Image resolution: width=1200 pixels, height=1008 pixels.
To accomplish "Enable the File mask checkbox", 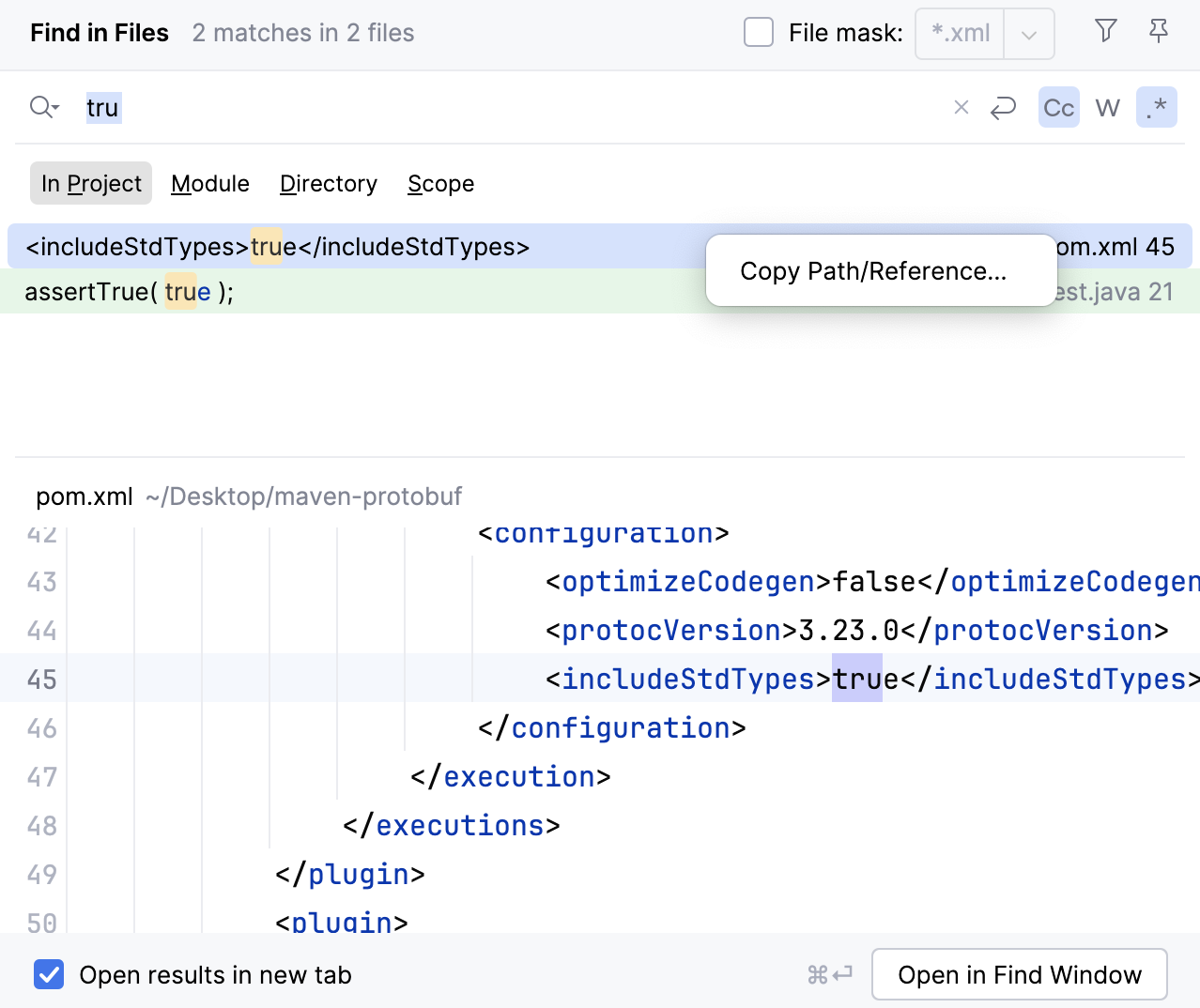I will pyautogui.click(x=758, y=31).
